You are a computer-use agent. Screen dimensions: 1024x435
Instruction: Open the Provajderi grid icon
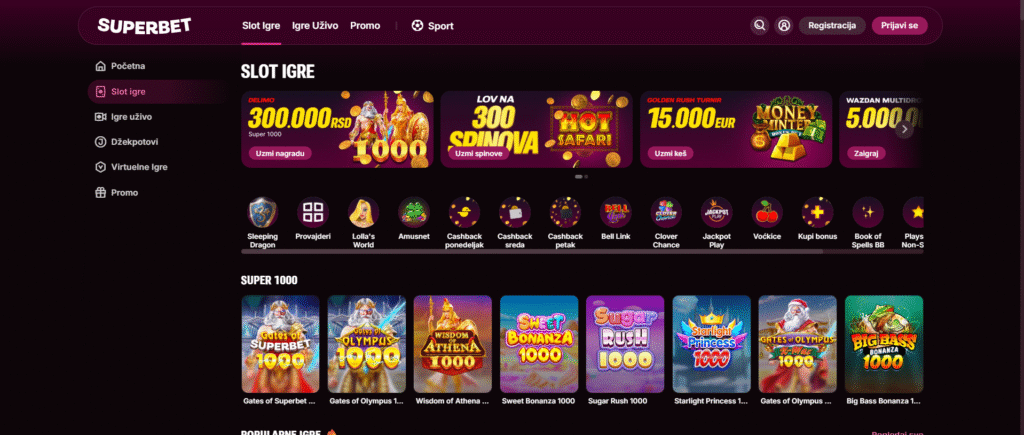313,212
